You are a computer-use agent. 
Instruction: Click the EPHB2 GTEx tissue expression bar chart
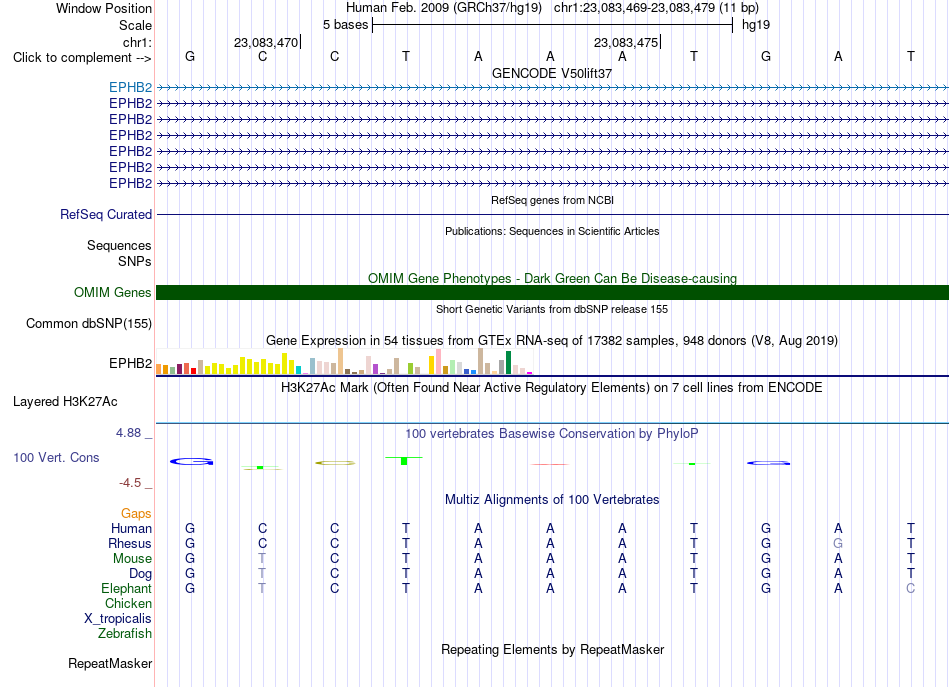point(344,362)
